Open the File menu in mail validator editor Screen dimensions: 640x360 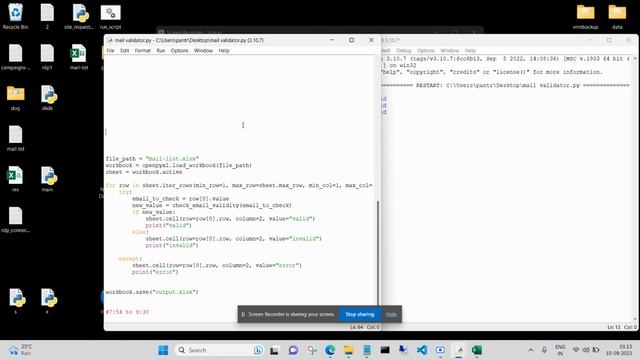click(x=110, y=51)
